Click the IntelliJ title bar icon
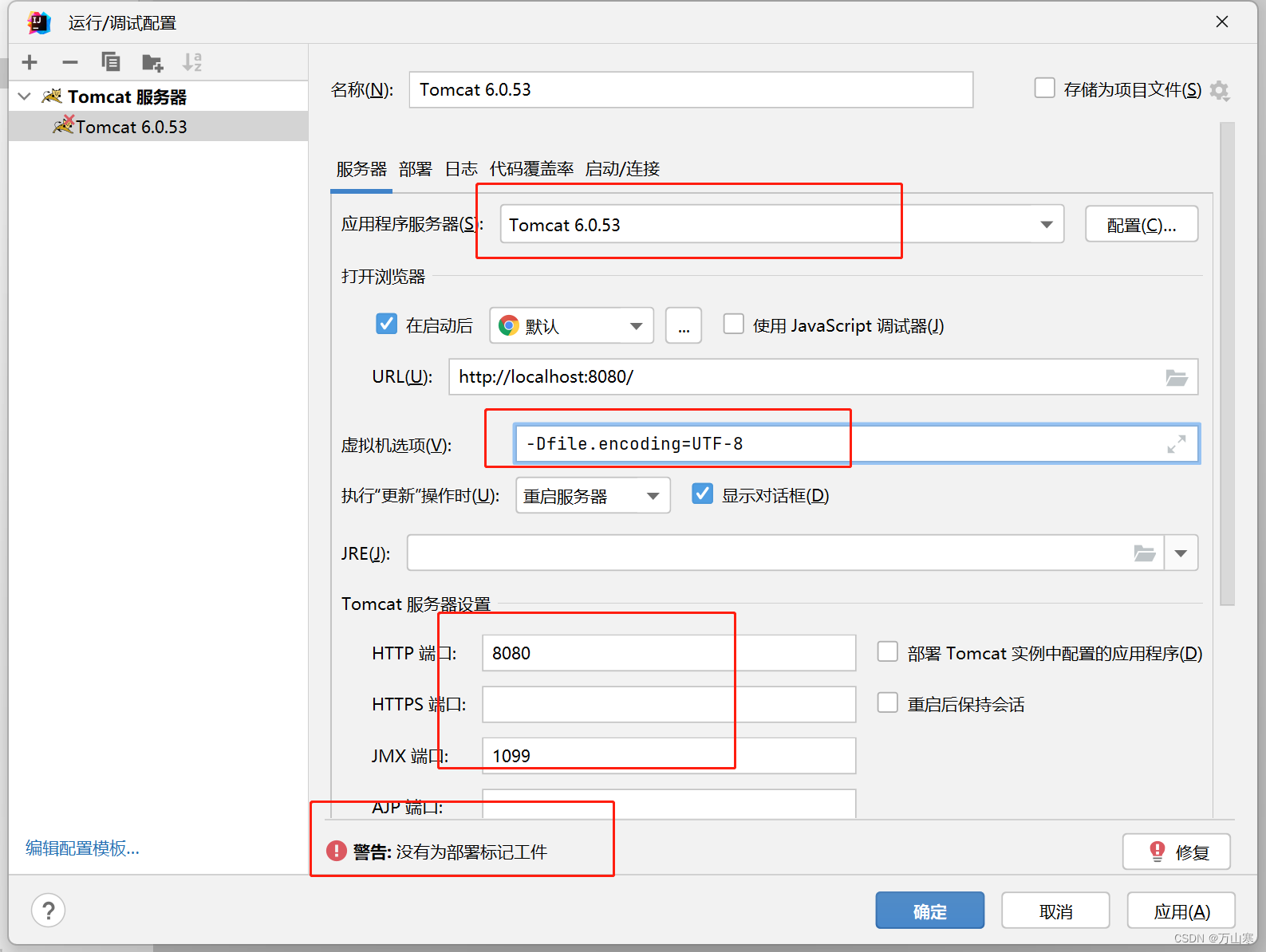The width and height of the screenshot is (1266, 952). pos(38,22)
